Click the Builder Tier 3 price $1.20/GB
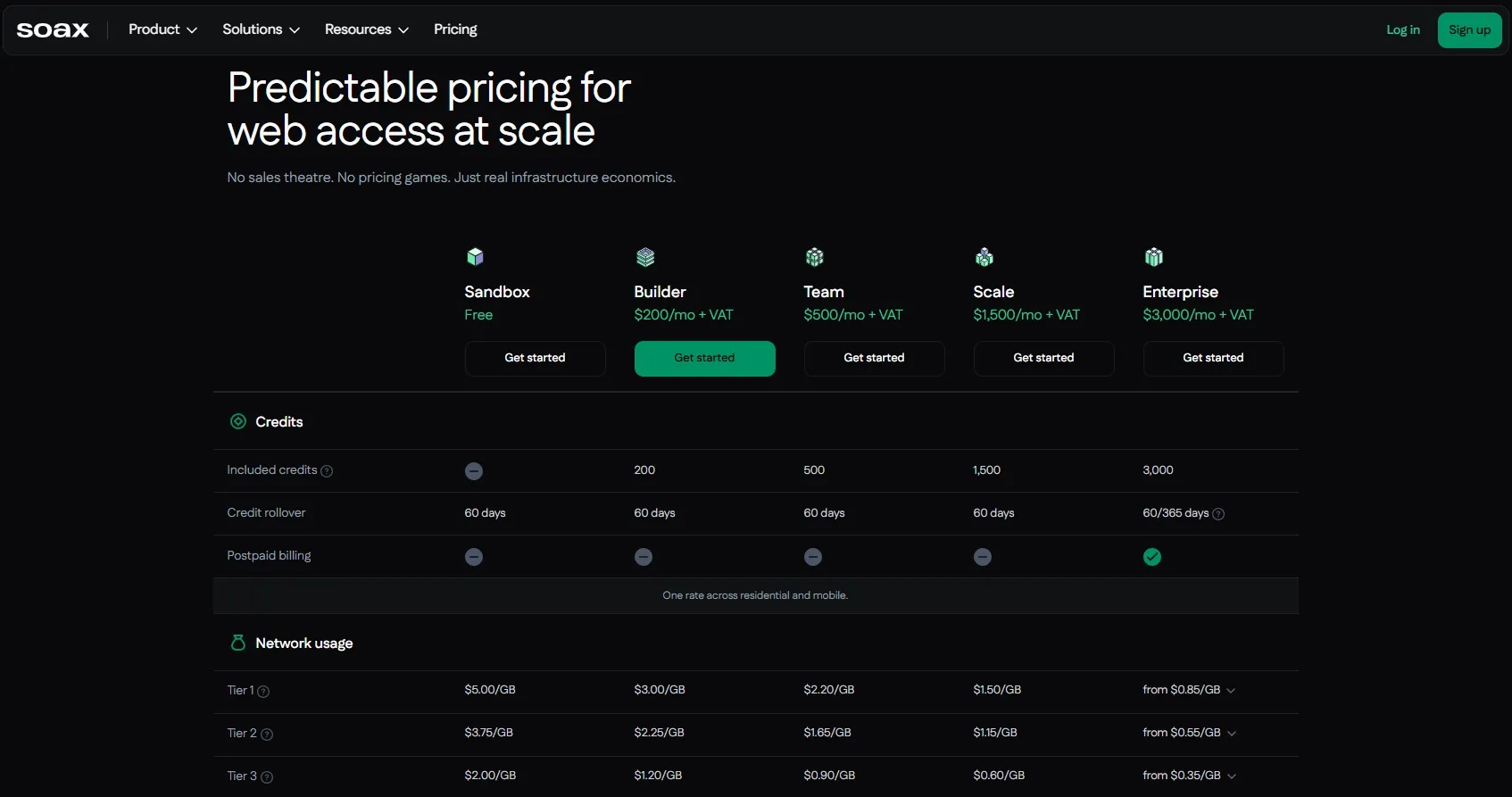The width and height of the screenshot is (1512, 797). [658, 776]
